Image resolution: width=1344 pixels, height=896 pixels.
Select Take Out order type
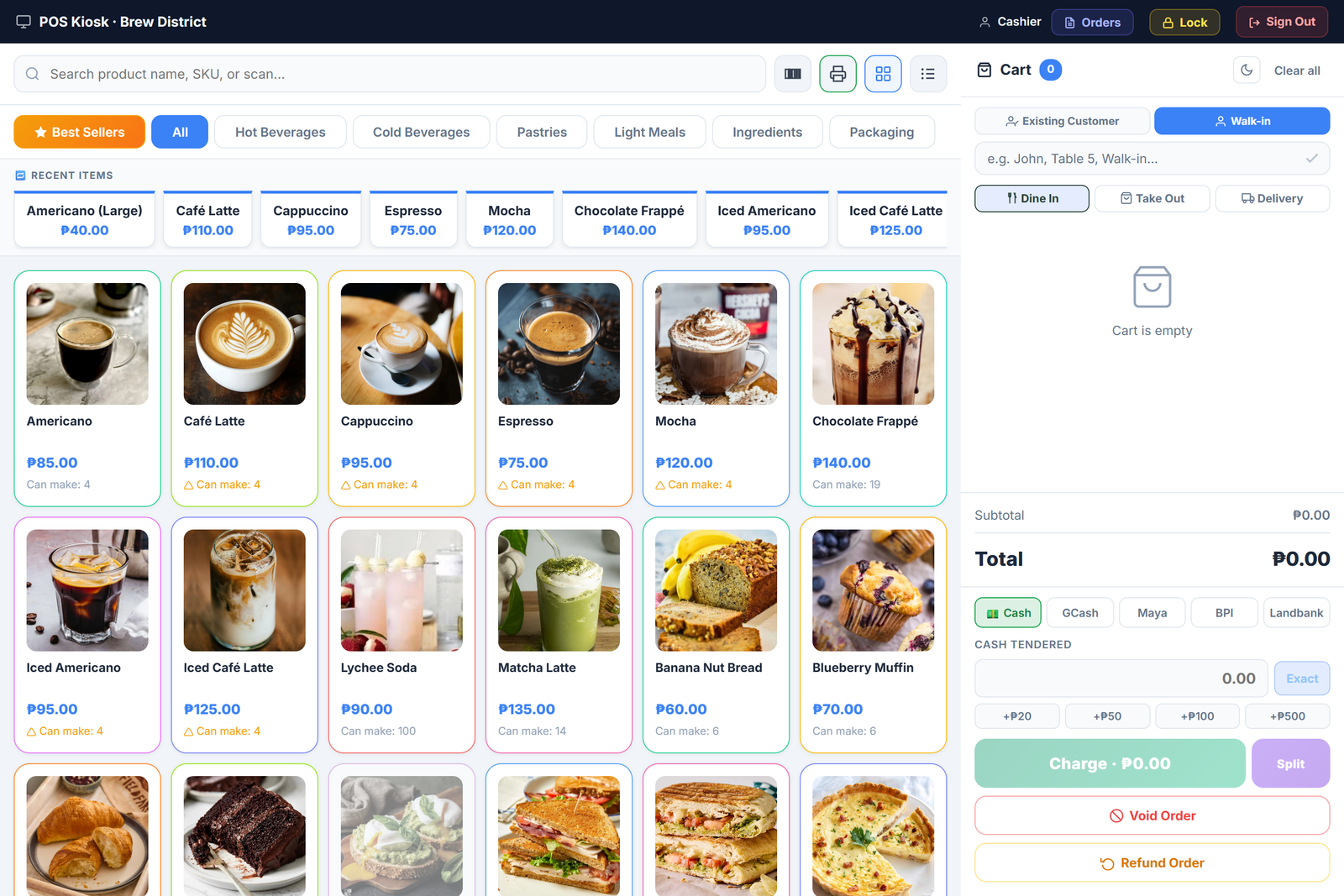pyautogui.click(x=1152, y=198)
